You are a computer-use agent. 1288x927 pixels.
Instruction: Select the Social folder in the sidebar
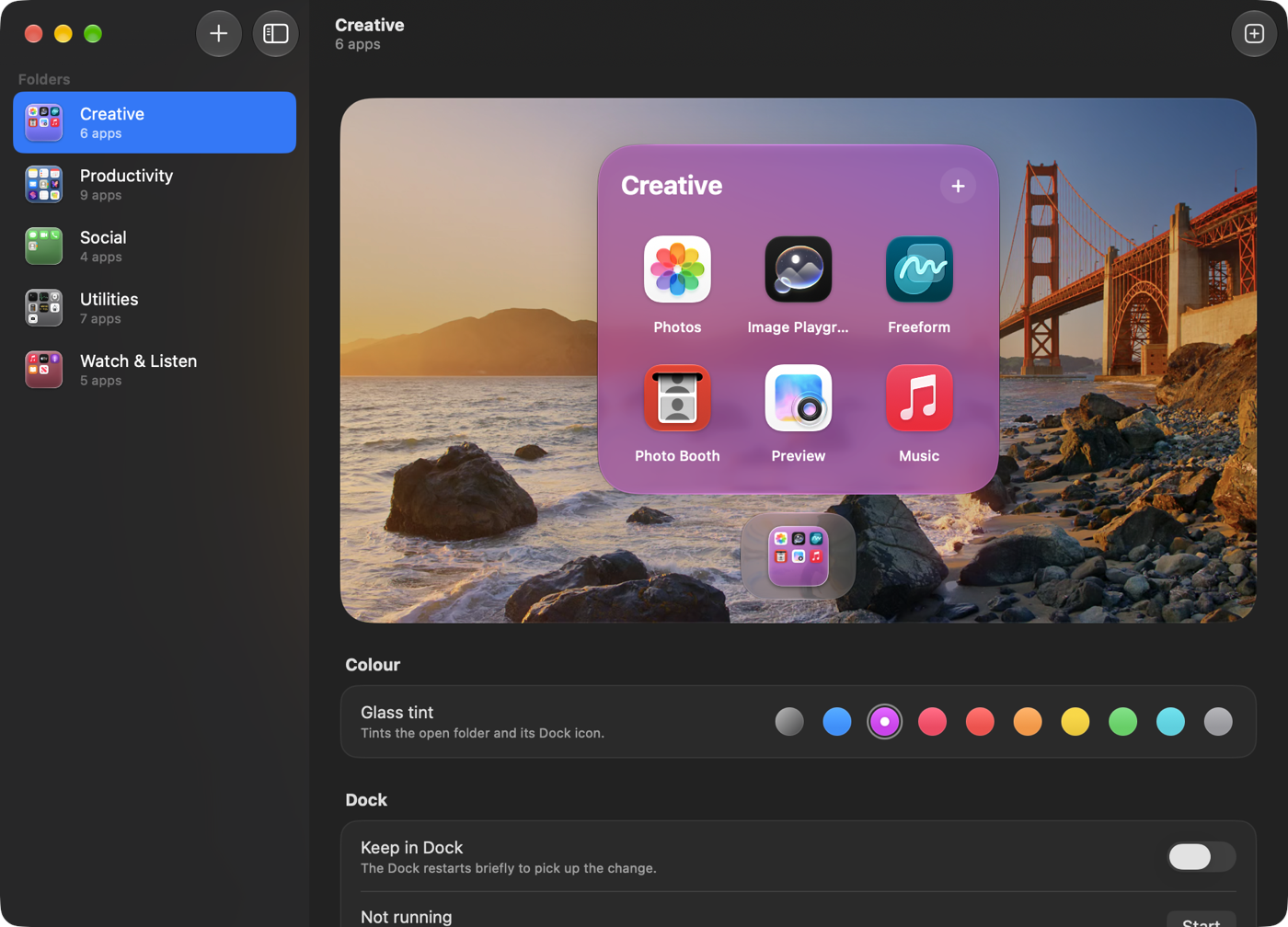[155, 246]
